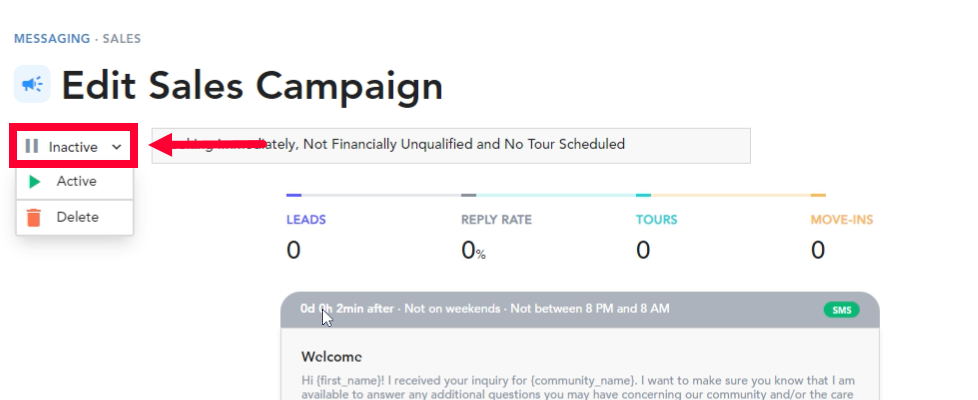
Task: Click the pause icon beside Inactive
Action: (x=32, y=147)
